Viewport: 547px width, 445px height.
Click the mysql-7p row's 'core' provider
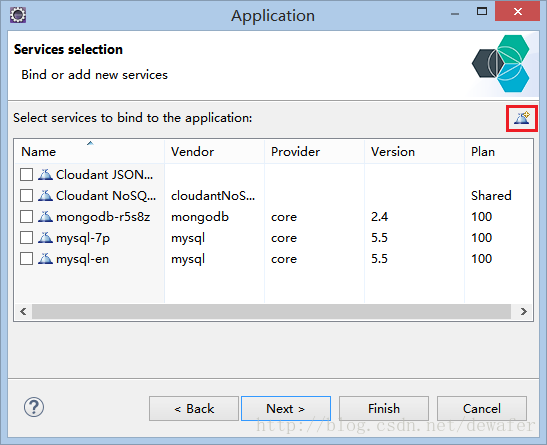(x=284, y=238)
